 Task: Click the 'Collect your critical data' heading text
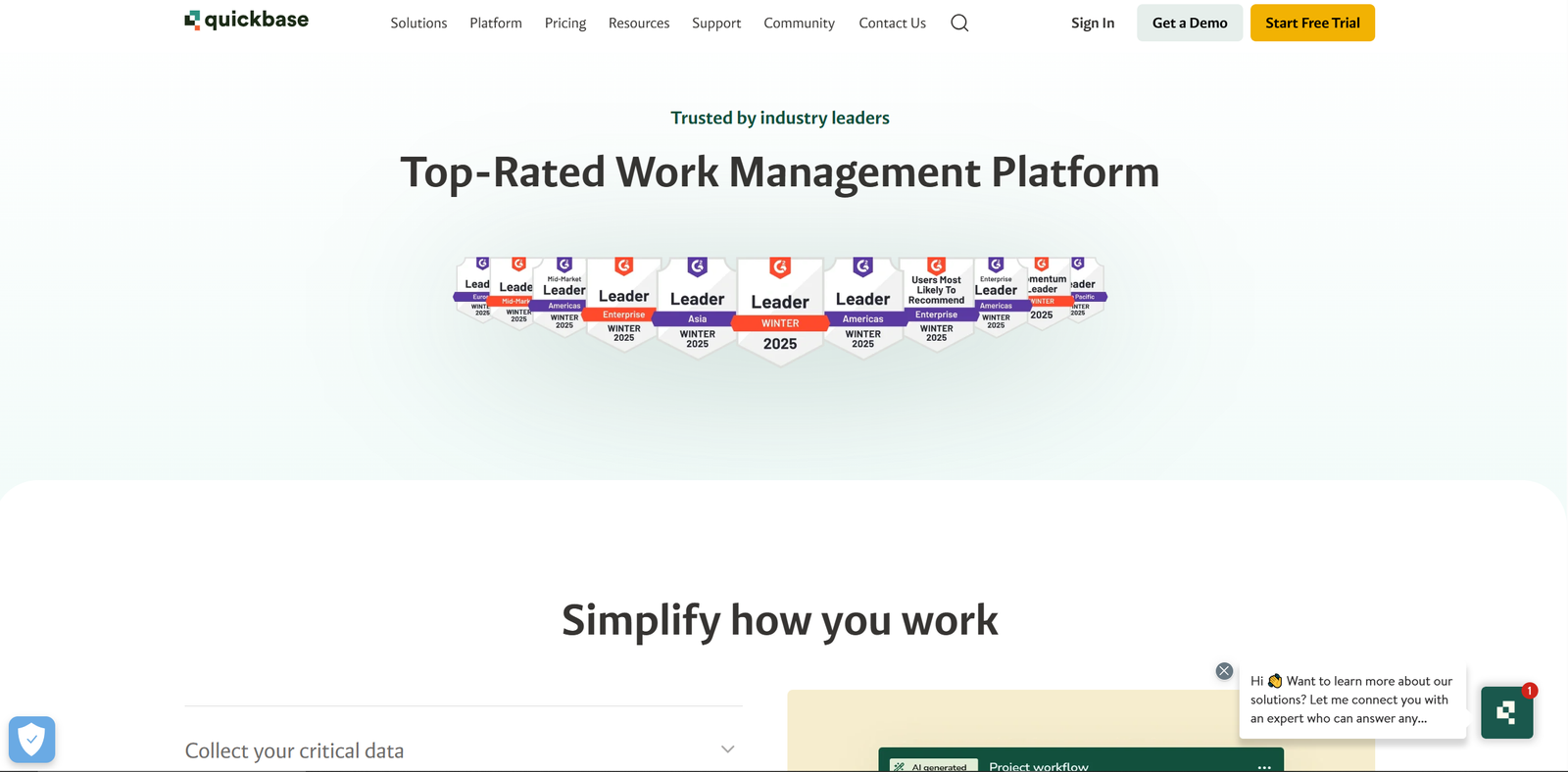(294, 750)
